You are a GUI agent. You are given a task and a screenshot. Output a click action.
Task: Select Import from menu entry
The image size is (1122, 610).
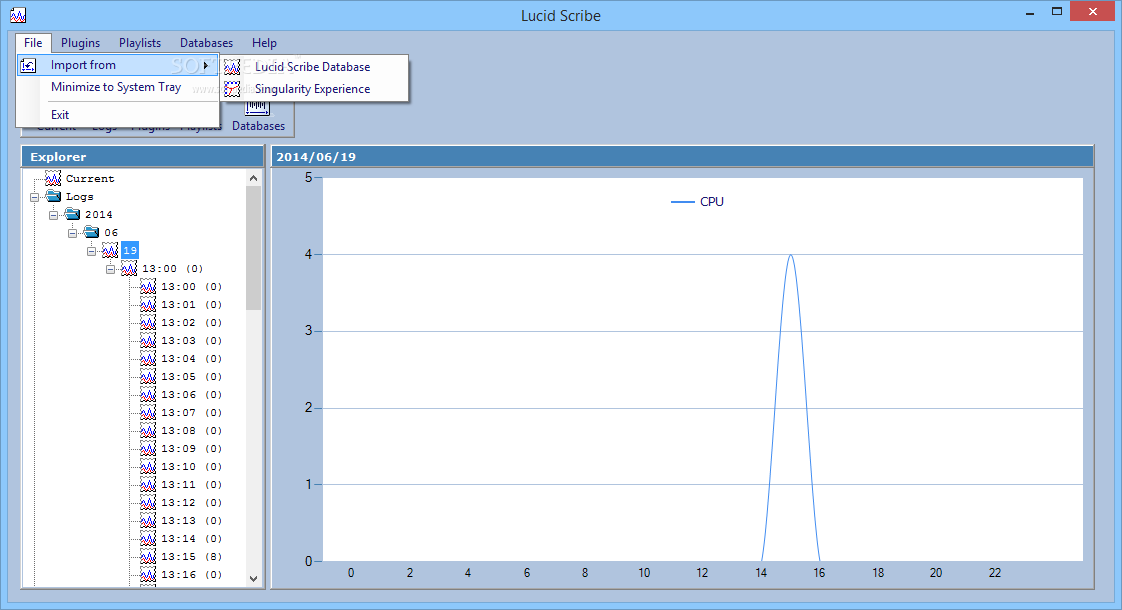118,65
